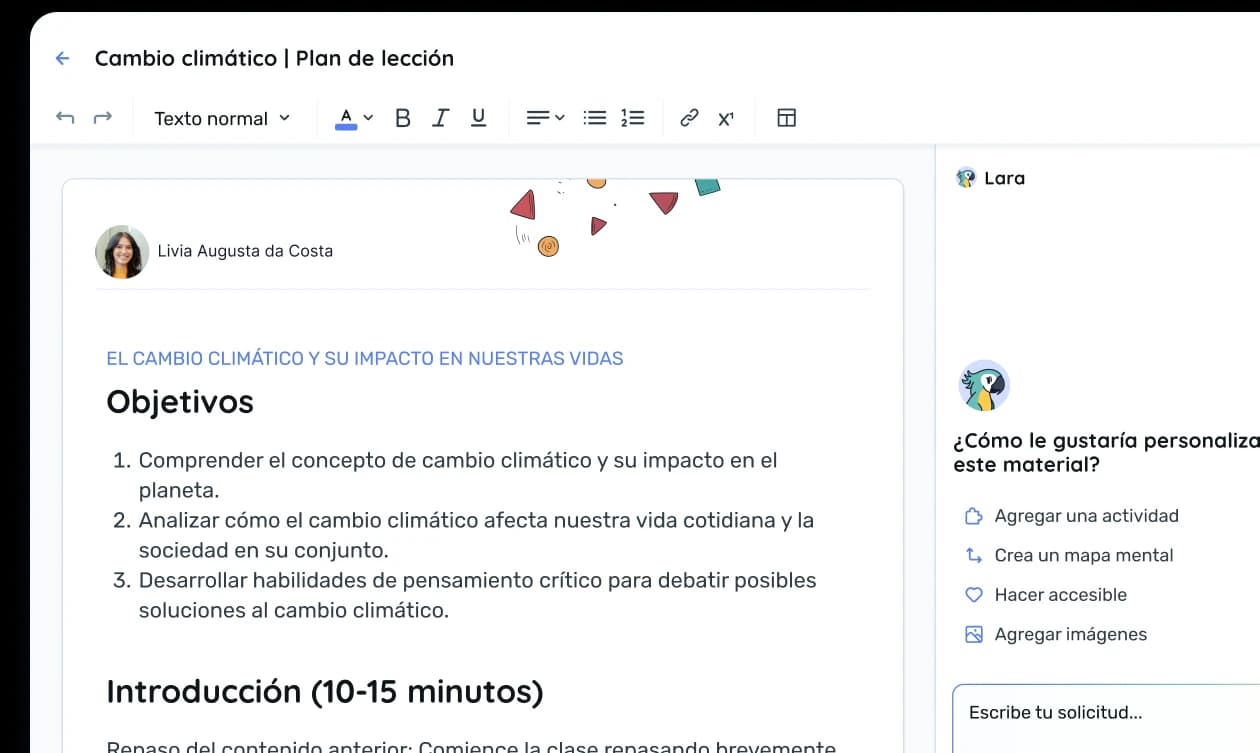
Task: Apply bulleted list formatting
Action: pyautogui.click(x=595, y=118)
